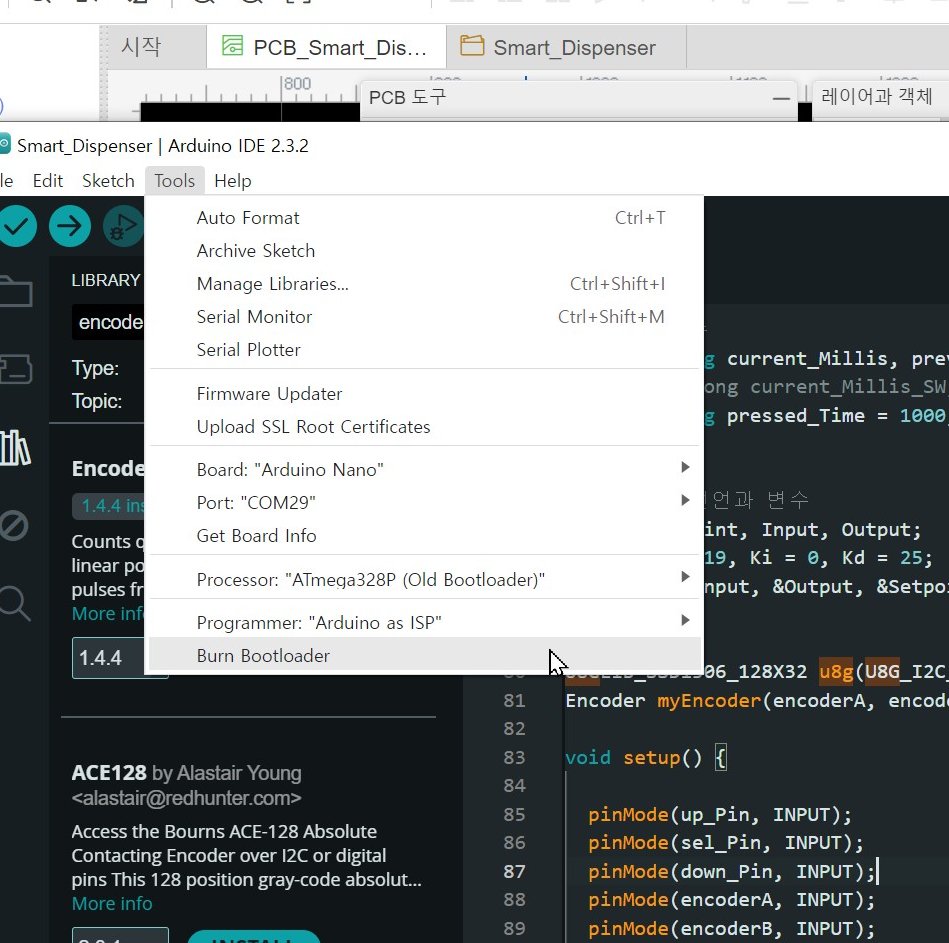
Task: Open Serial Plotter from menu
Action: pyautogui.click(x=425, y=350)
